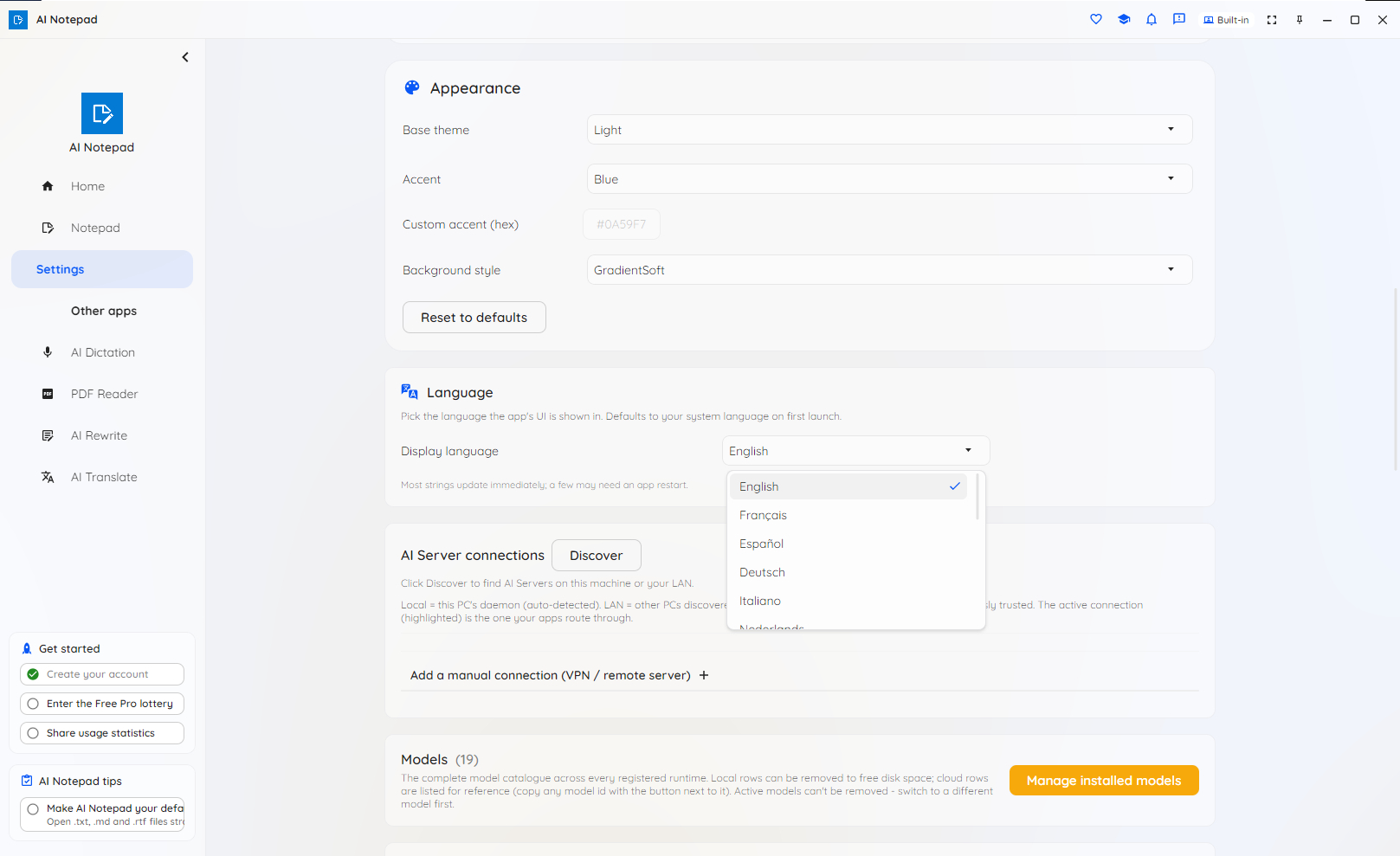1400x856 pixels.
Task: Pin the window with the pin icon
Action: click(1300, 20)
